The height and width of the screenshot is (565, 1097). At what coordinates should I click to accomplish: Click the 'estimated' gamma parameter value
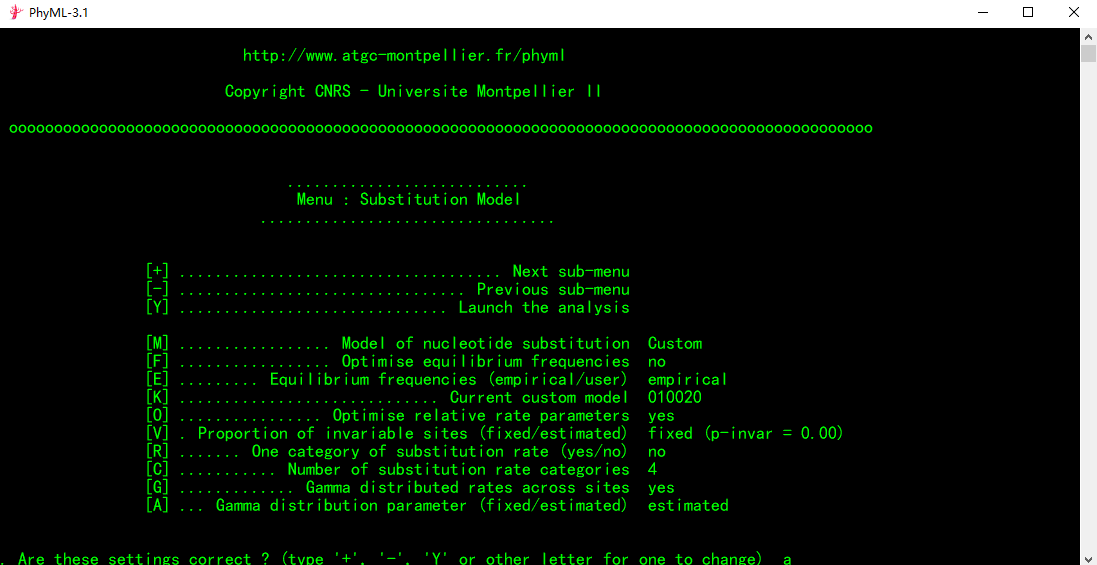[688, 505]
